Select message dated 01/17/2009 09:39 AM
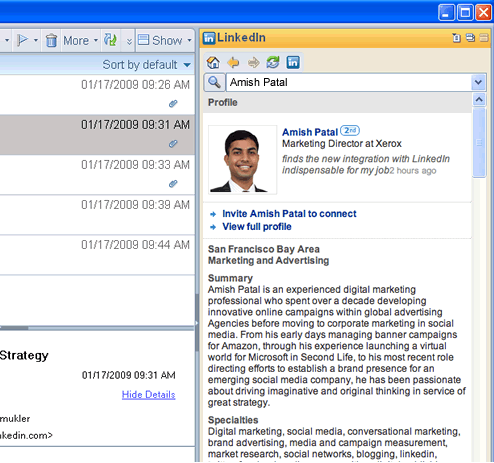Image resolution: width=494 pixels, height=463 pixels. pyautogui.click(x=97, y=215)
